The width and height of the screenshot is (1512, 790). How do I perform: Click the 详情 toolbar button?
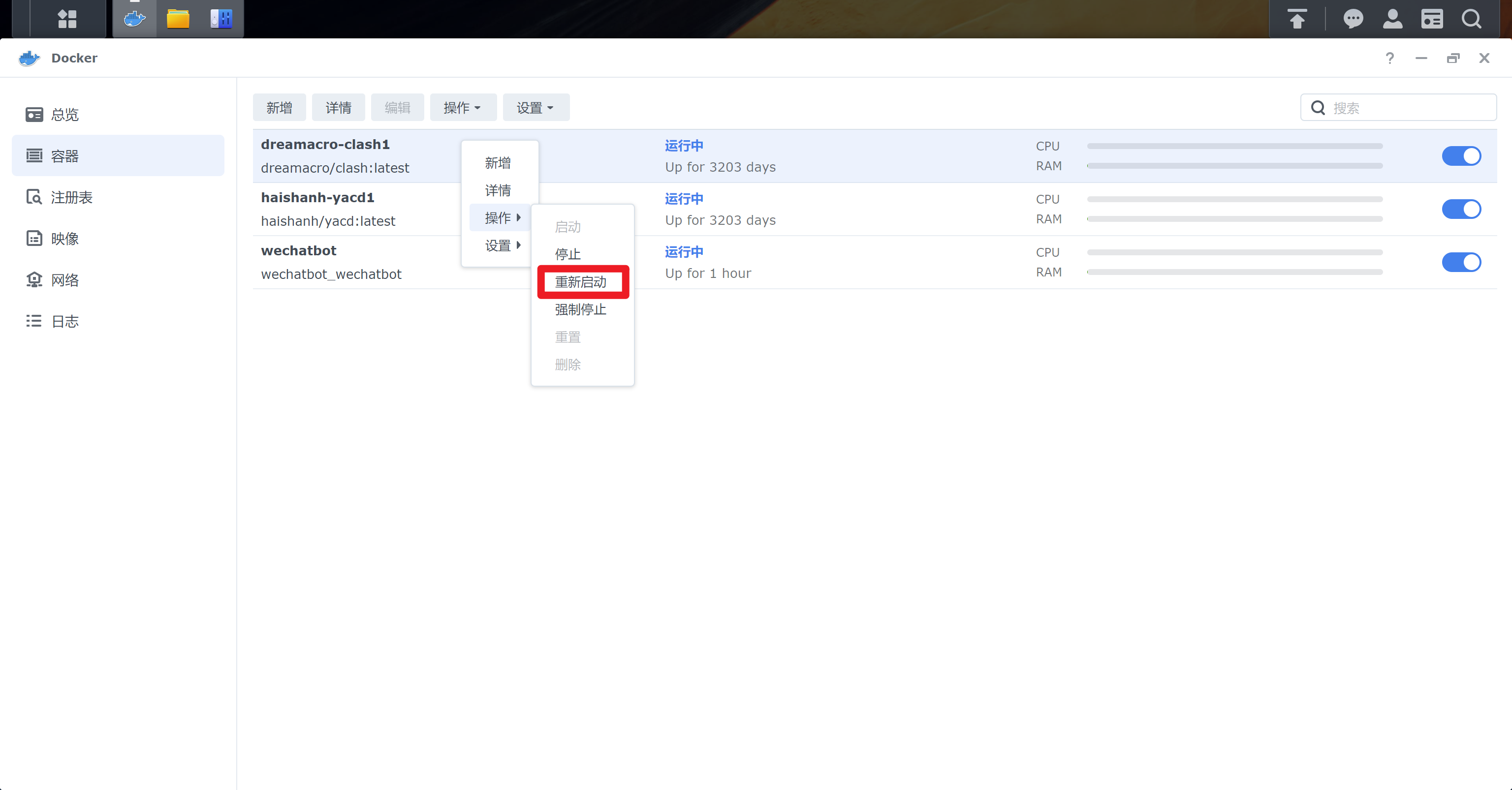pos(339,107)
